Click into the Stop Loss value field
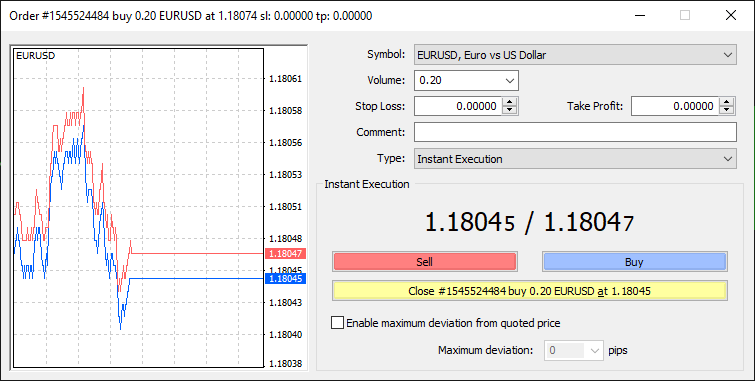The image size is (755, 381). click(x=458, y=106)
